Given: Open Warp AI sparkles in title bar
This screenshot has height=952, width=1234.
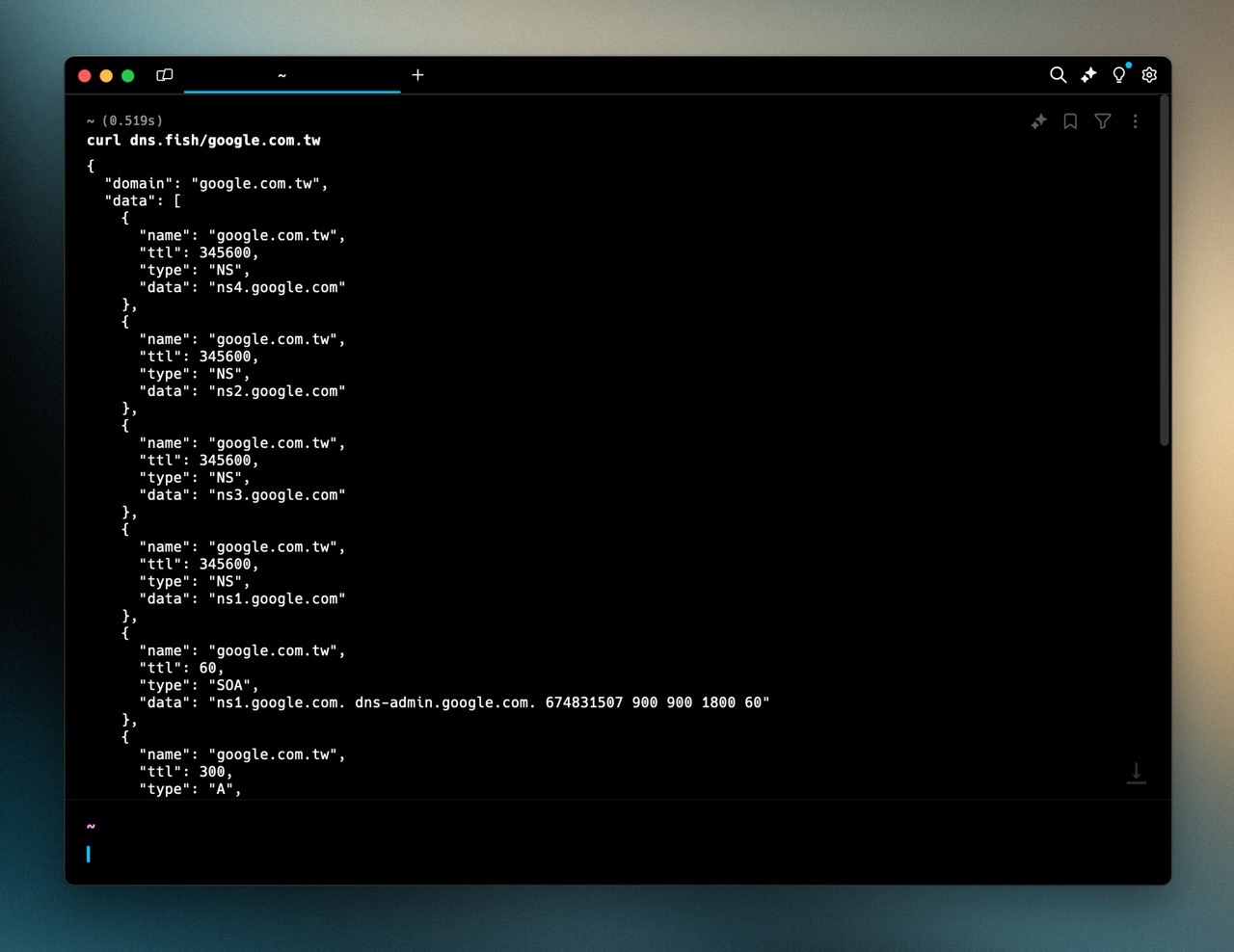Looking at the screenshot, I should (1088, 75).
